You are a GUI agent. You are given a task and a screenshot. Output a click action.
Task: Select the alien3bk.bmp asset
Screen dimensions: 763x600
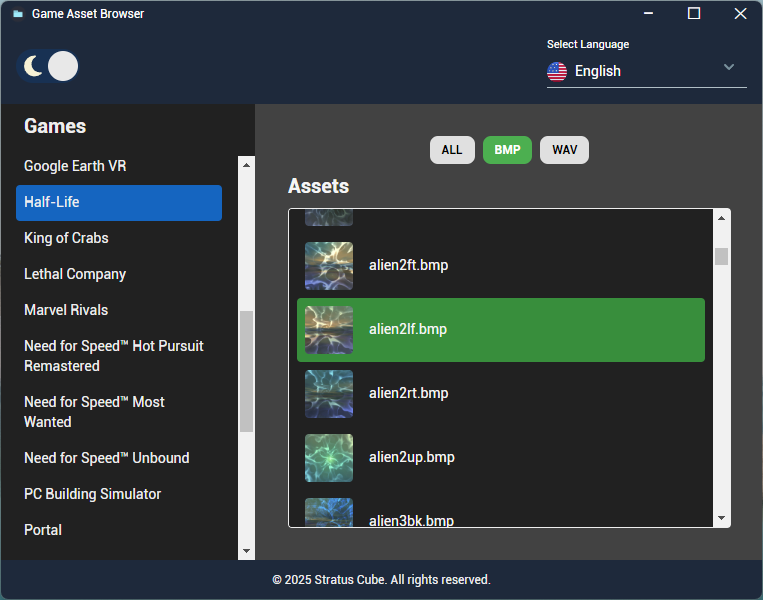(x=410, y=520)
